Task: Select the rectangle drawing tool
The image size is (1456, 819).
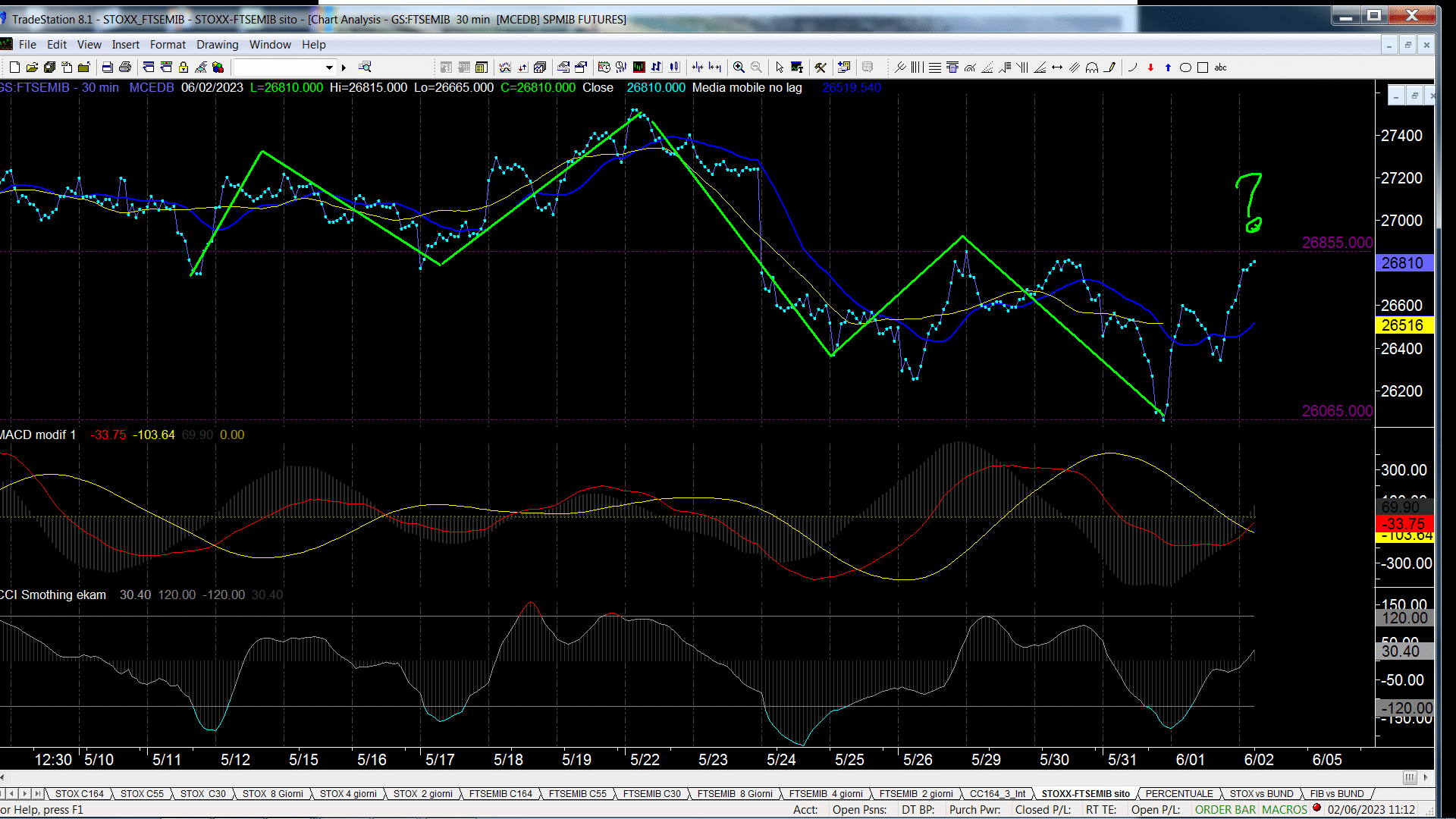Action: [x=1203, y=67]
